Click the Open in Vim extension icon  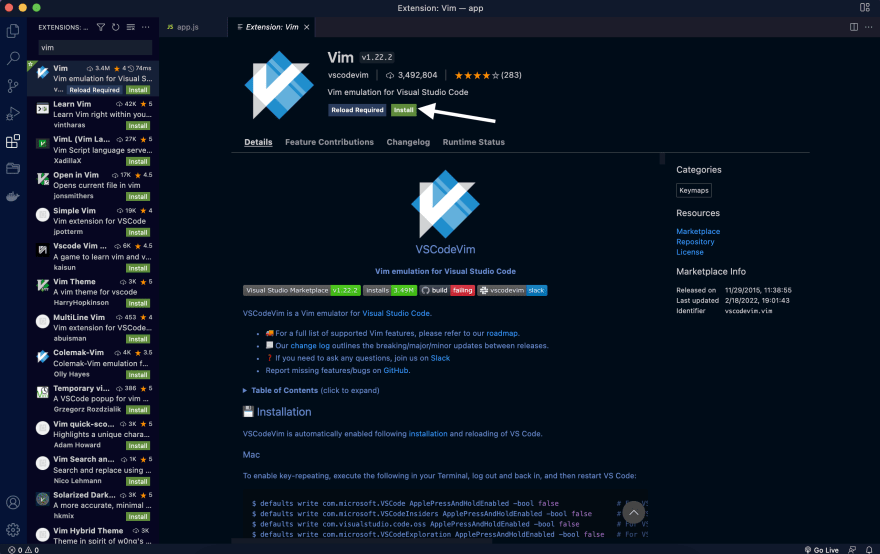click(x=43, y=179)
